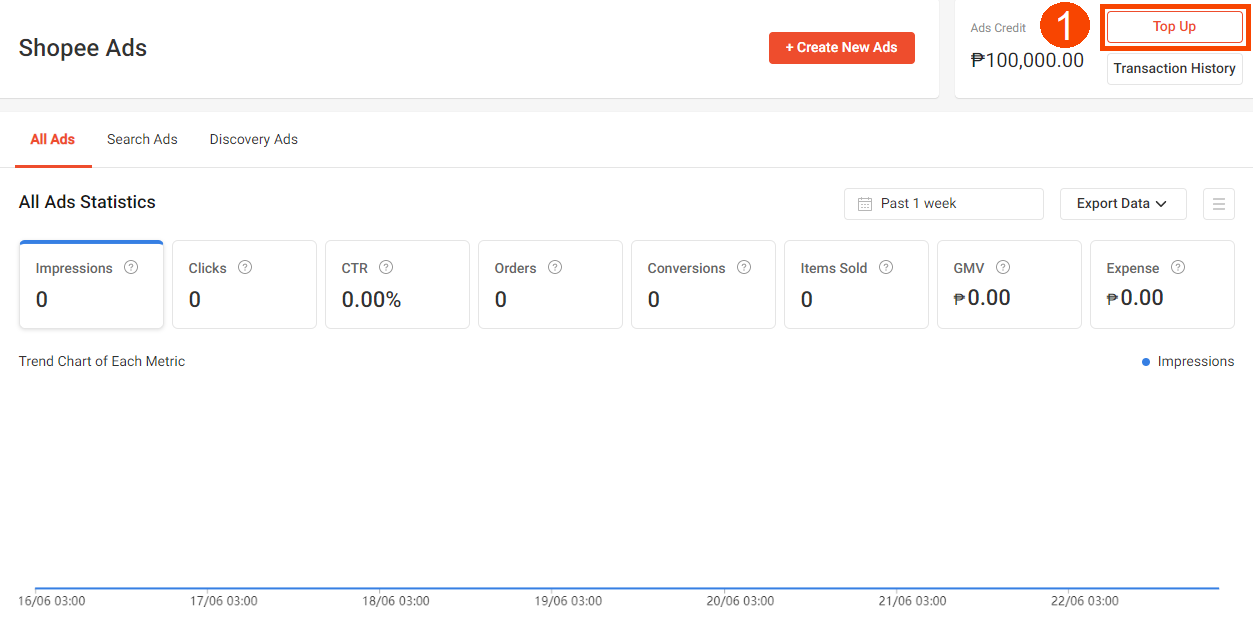Select the Conversions metric card
The height and width of the screenshot is (624, 1253).
tap(704, 285)
